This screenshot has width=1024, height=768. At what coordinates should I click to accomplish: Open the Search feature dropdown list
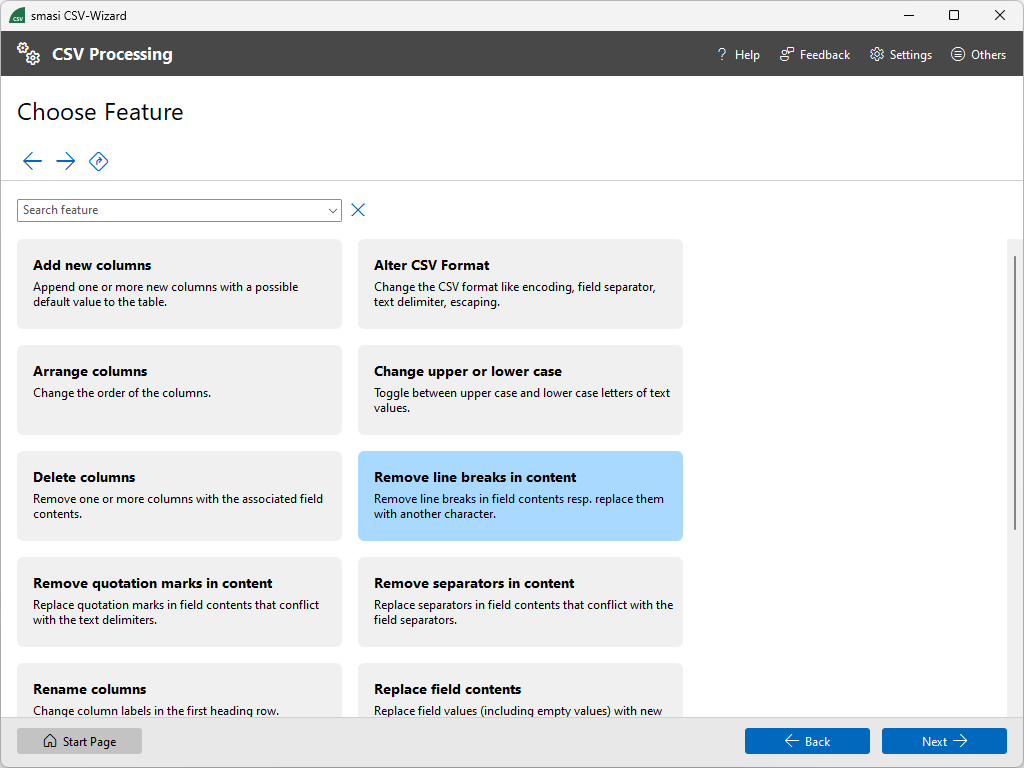click(x=332, y=210)
